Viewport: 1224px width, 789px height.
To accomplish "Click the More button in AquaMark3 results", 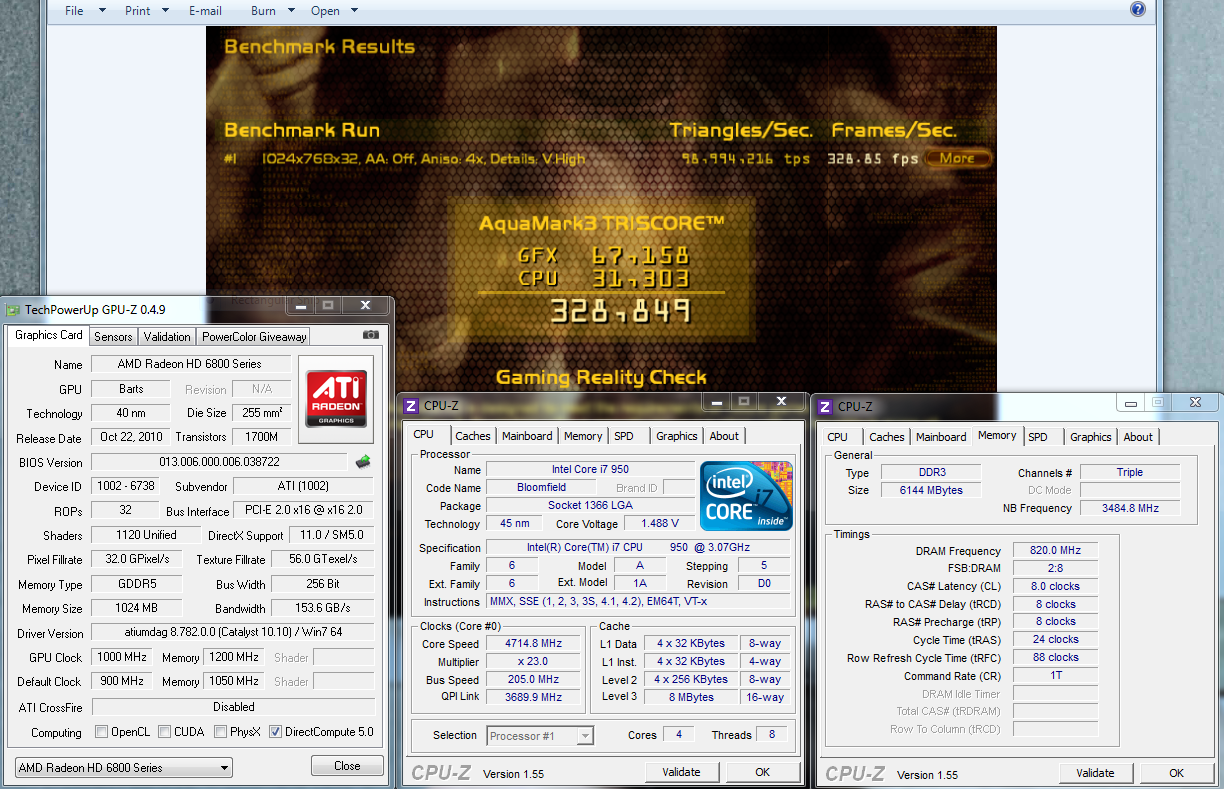I will coord(957,158).
